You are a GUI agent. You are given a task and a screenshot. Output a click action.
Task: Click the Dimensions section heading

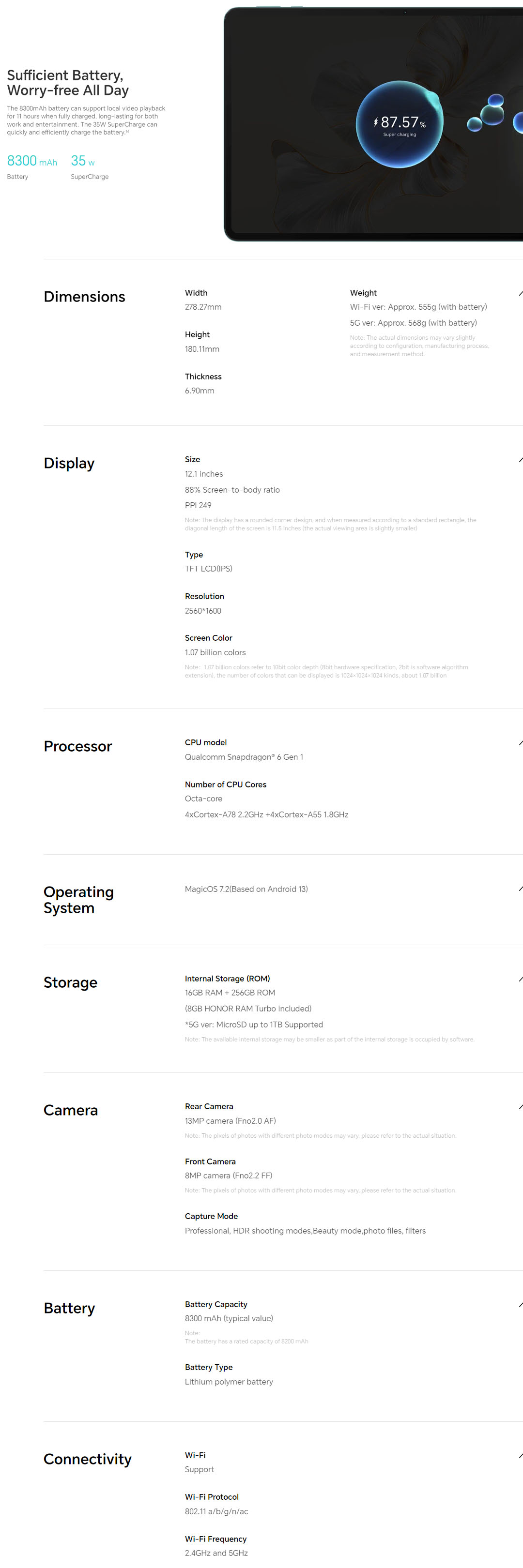tap(85, 297)
